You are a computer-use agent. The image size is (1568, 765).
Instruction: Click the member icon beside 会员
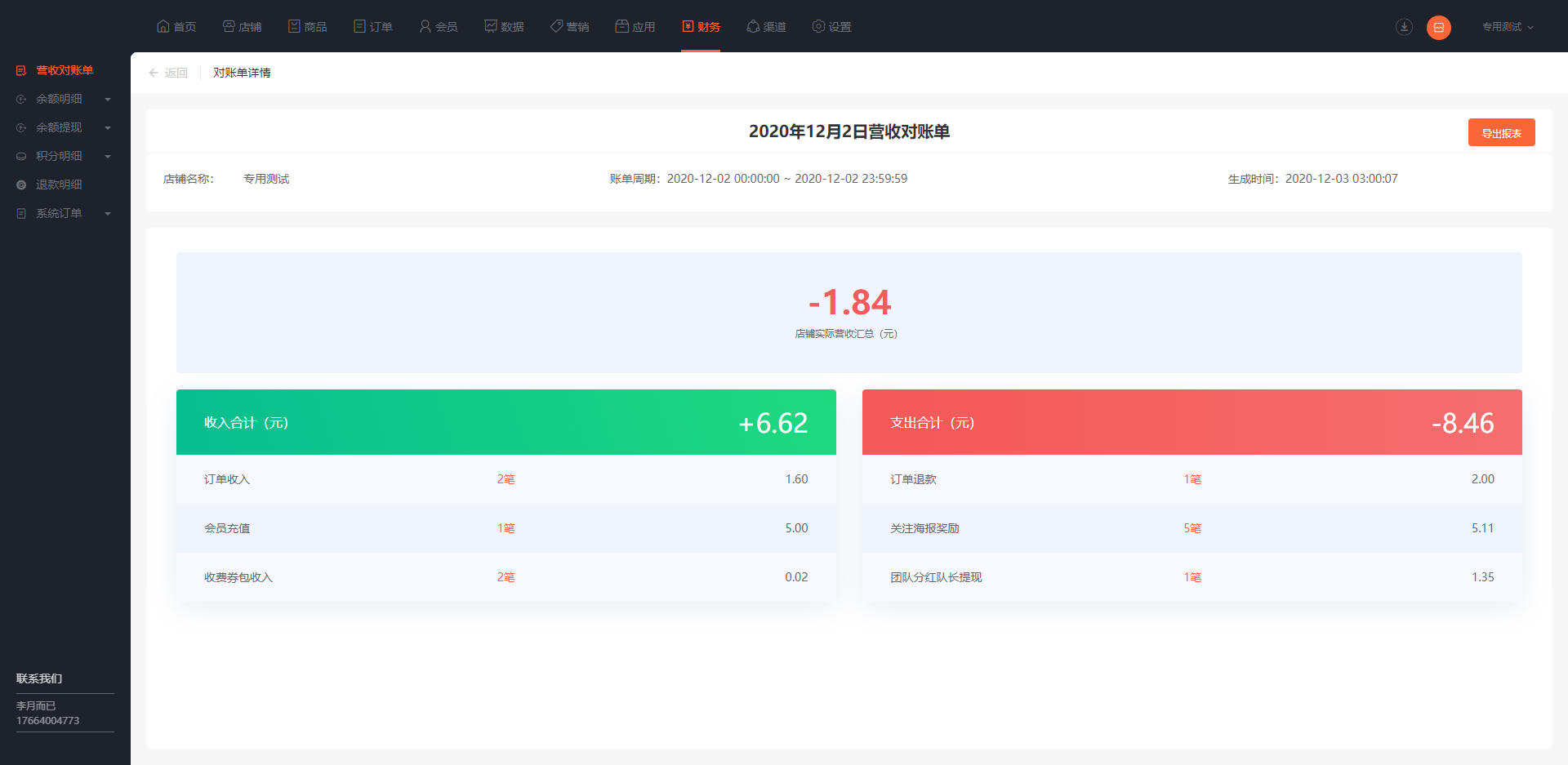click(425, 26)
